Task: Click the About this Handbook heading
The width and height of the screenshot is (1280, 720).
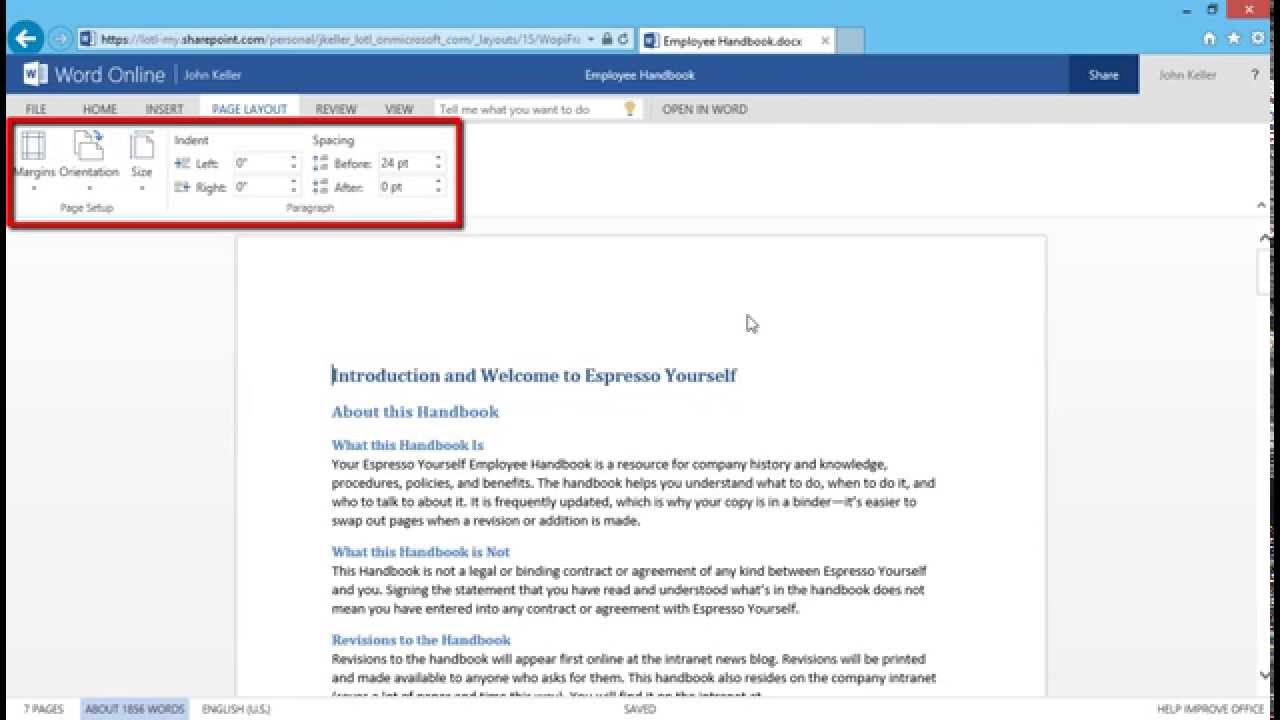Action: click(x=415, y=412)
